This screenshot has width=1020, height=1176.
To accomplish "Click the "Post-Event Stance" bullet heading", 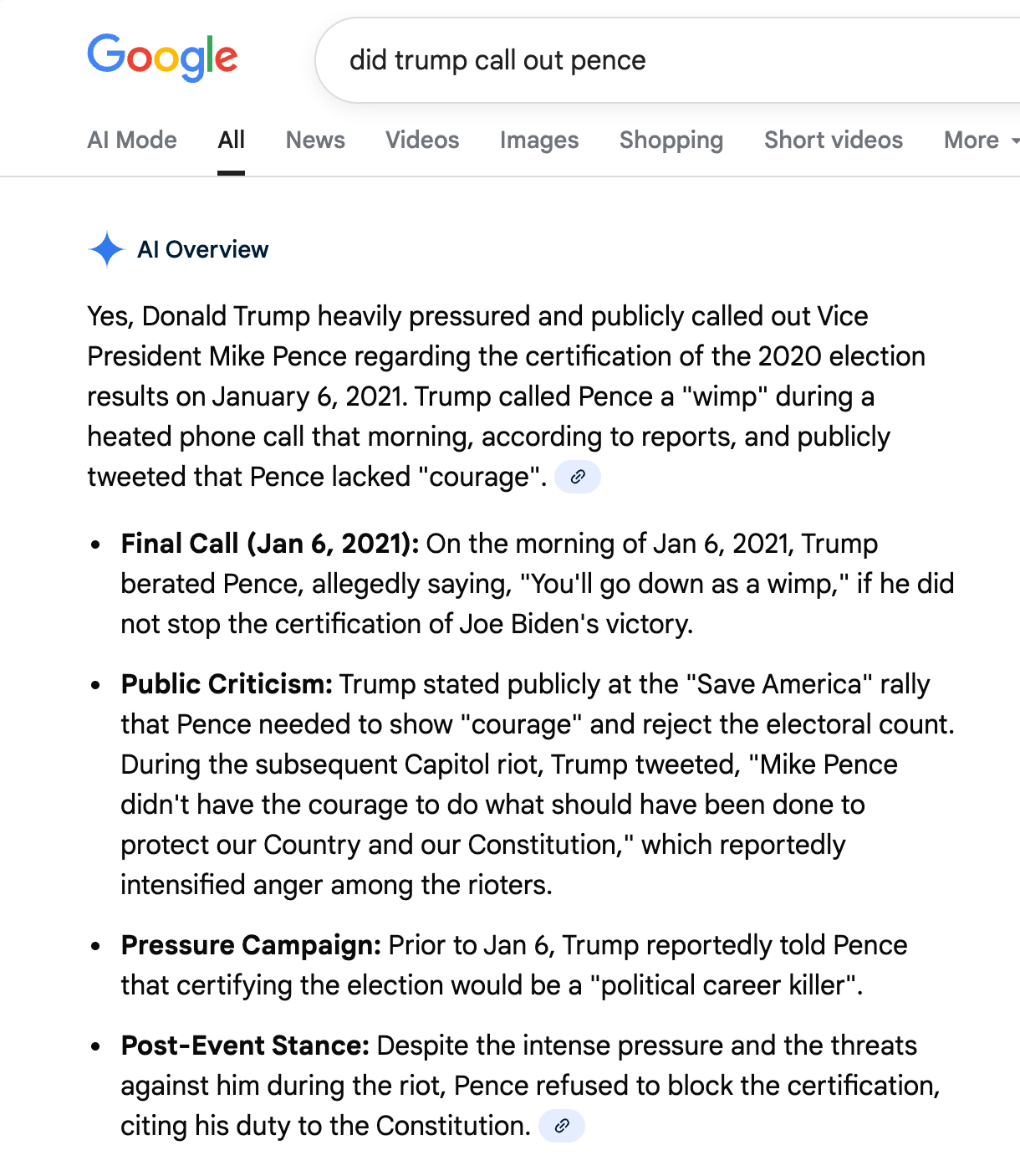I will pos(245,1046).
